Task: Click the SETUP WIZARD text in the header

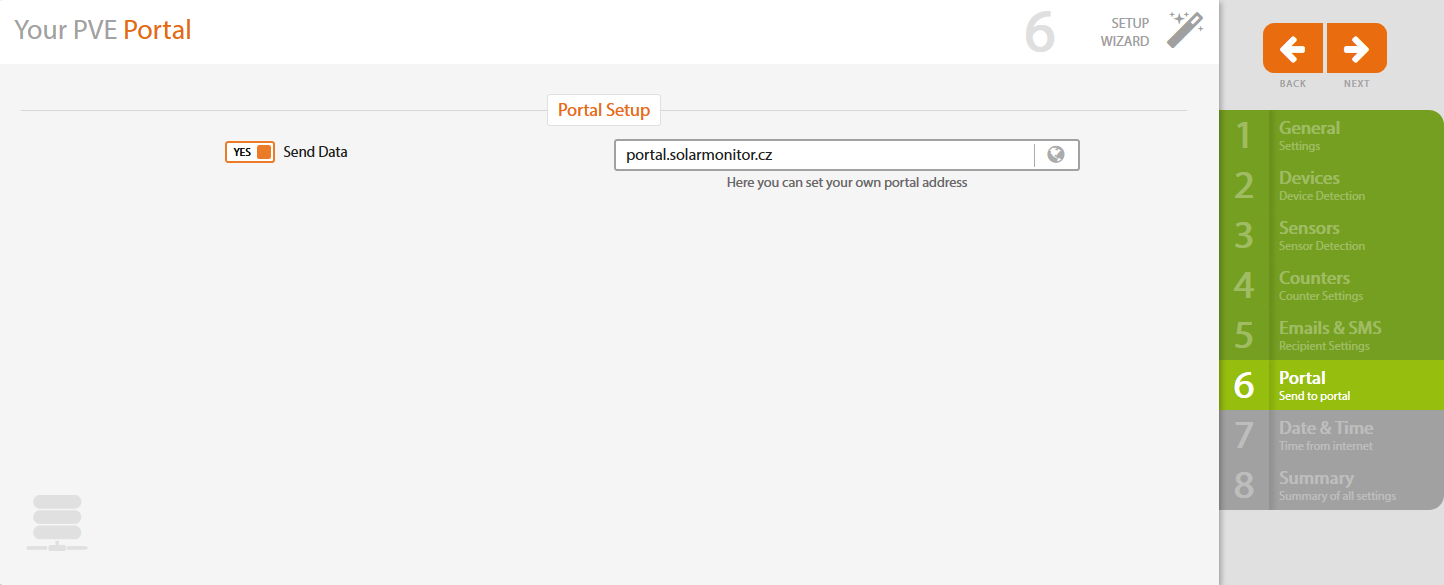Action: (1125, 32)
